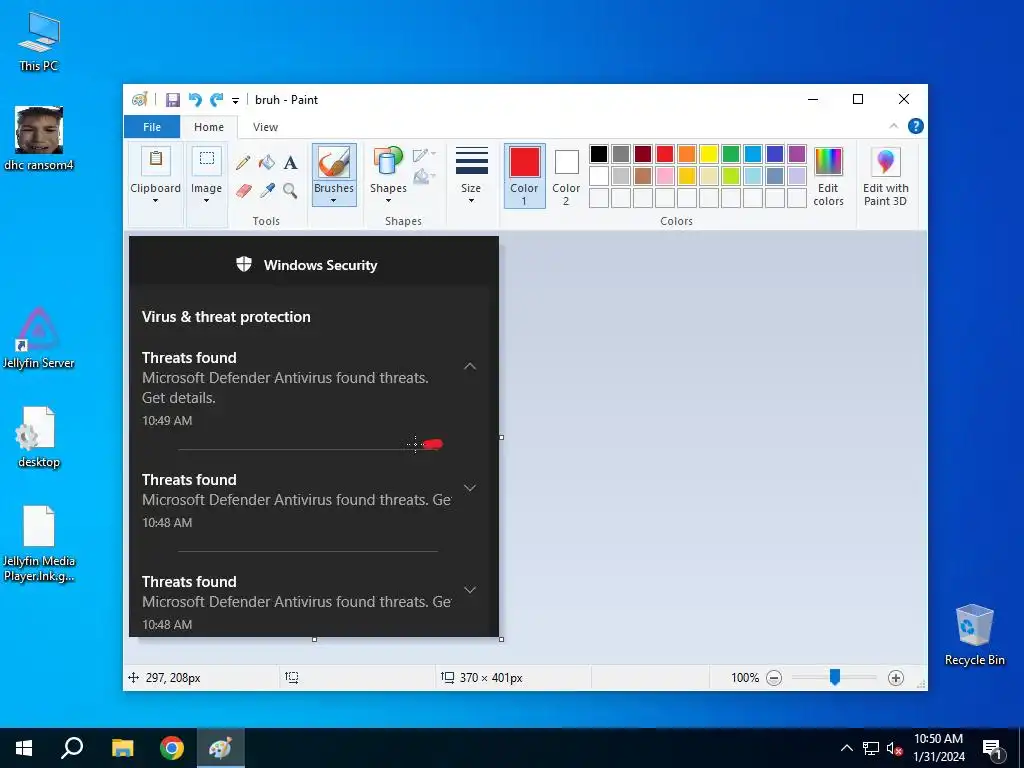Choose the yellow color swatch

709,154
